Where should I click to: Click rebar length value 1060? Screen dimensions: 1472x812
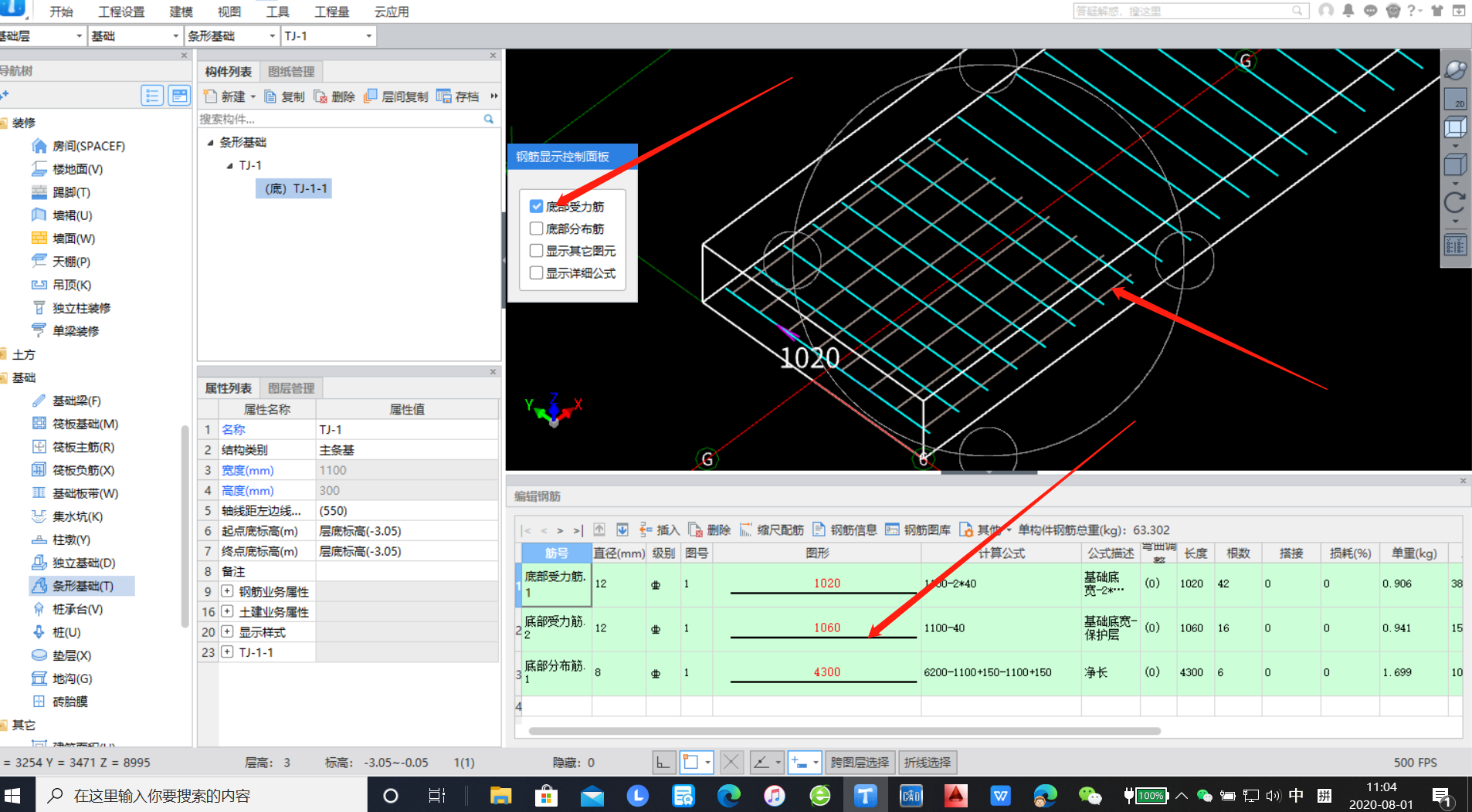(x=826, y=628)
